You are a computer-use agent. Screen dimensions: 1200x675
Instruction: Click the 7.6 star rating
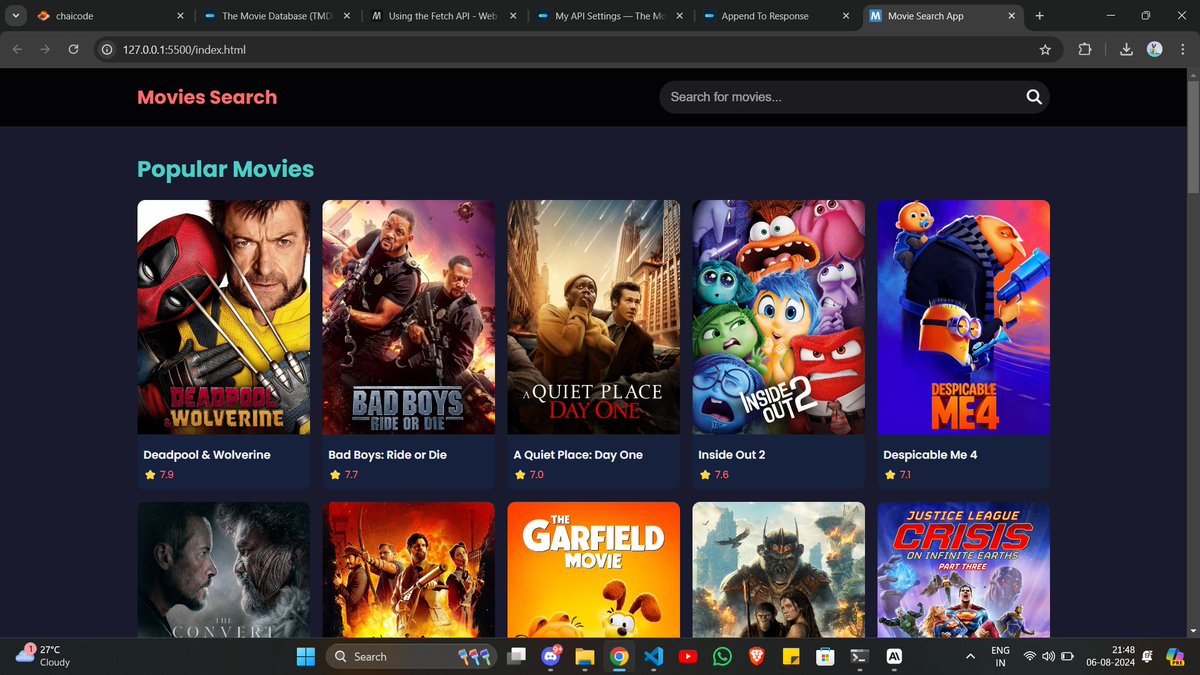click(714, 475)
